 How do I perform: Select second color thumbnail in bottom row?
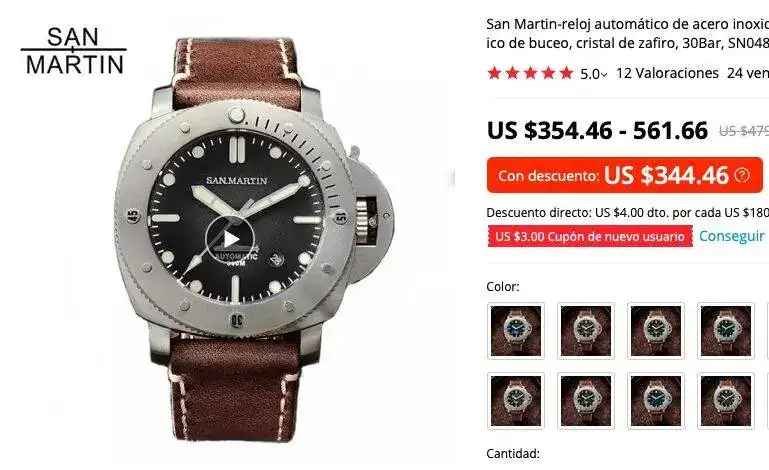[x=586, y=401]
